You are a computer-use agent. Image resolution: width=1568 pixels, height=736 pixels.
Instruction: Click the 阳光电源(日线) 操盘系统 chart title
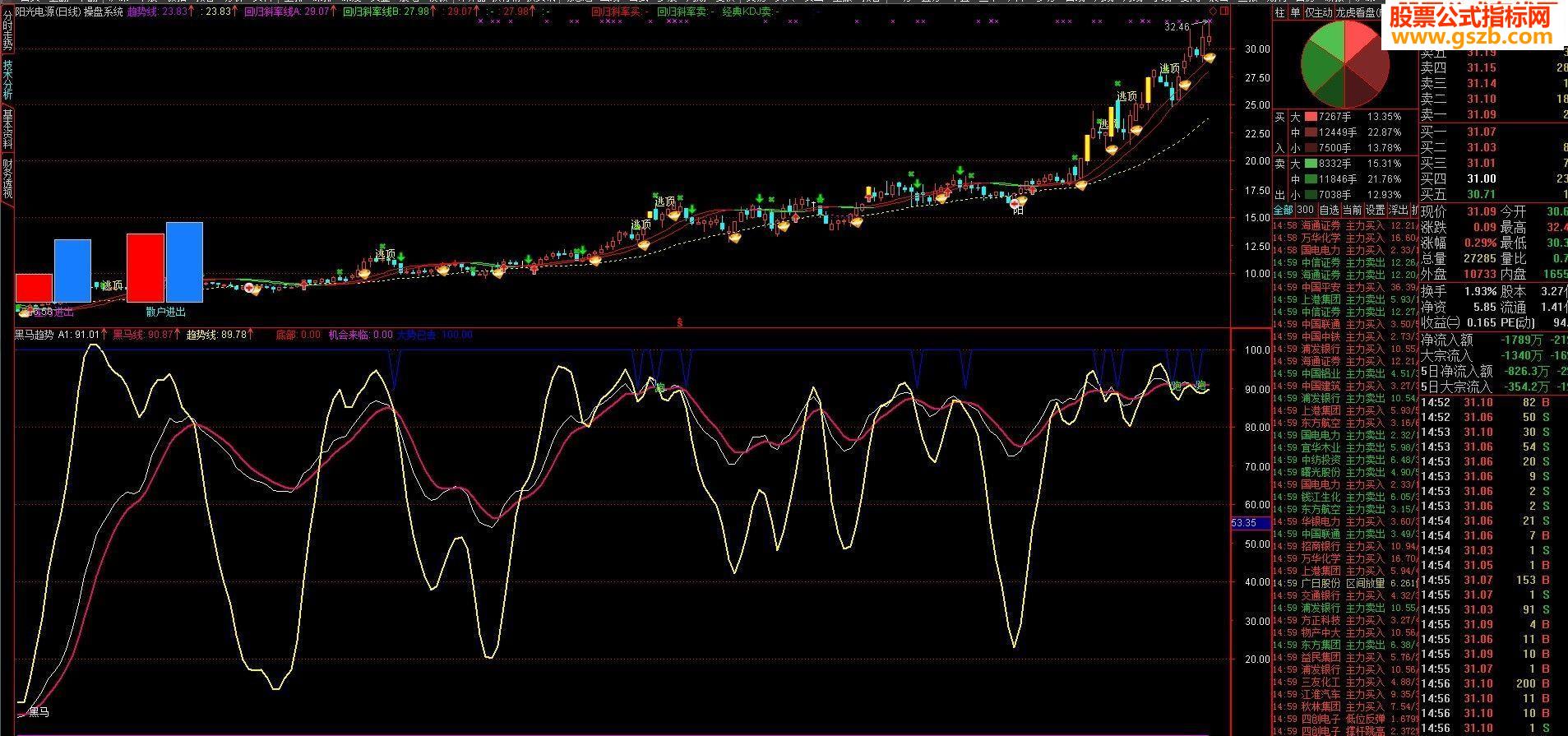[x=69, y=12]
